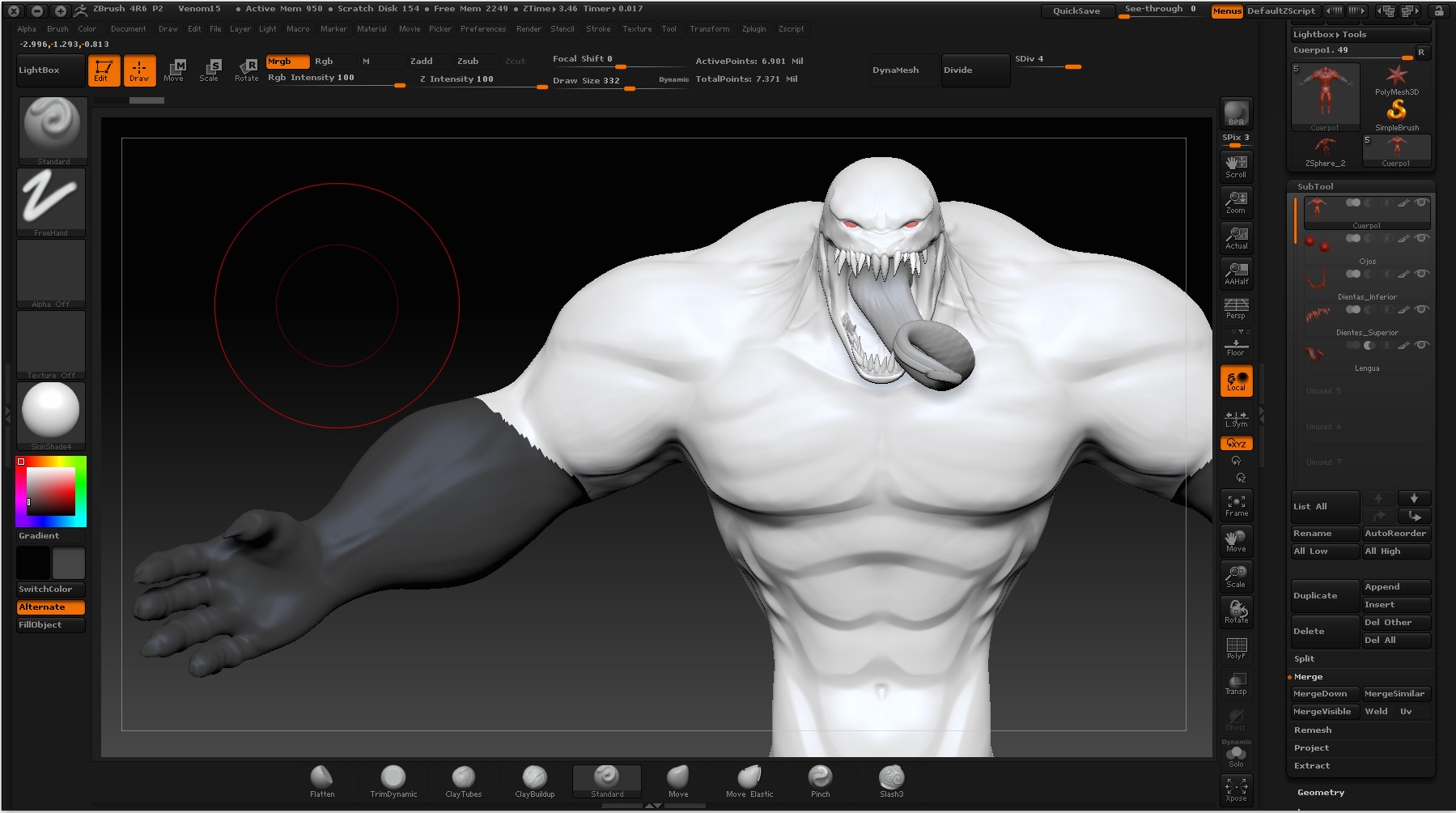The width and height of the screenshot is (1456, 813).
Task: Expand the Geometry palette section
Action: tap(1320, 793)
